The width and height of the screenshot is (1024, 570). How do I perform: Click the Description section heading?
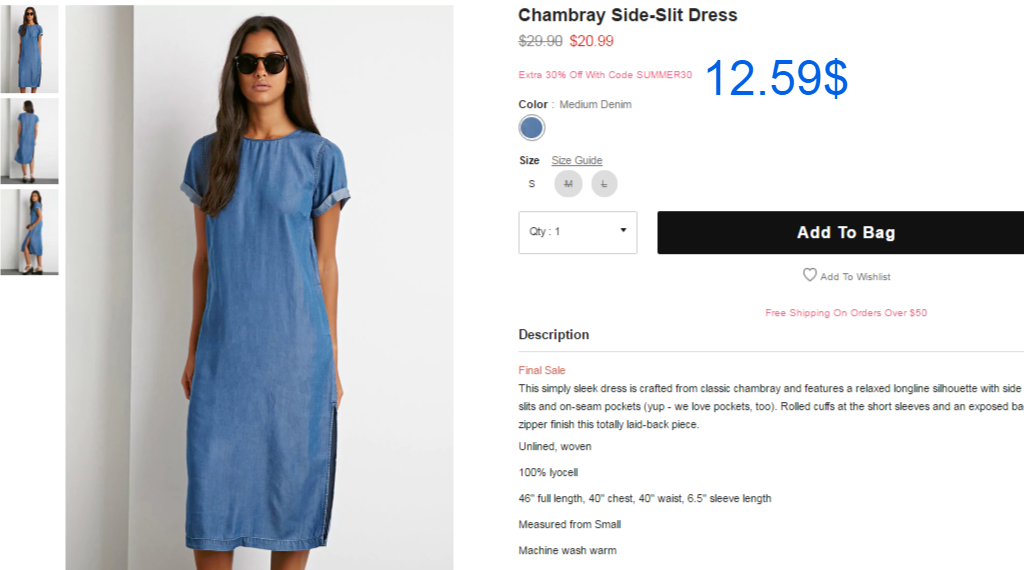[554, 335]
